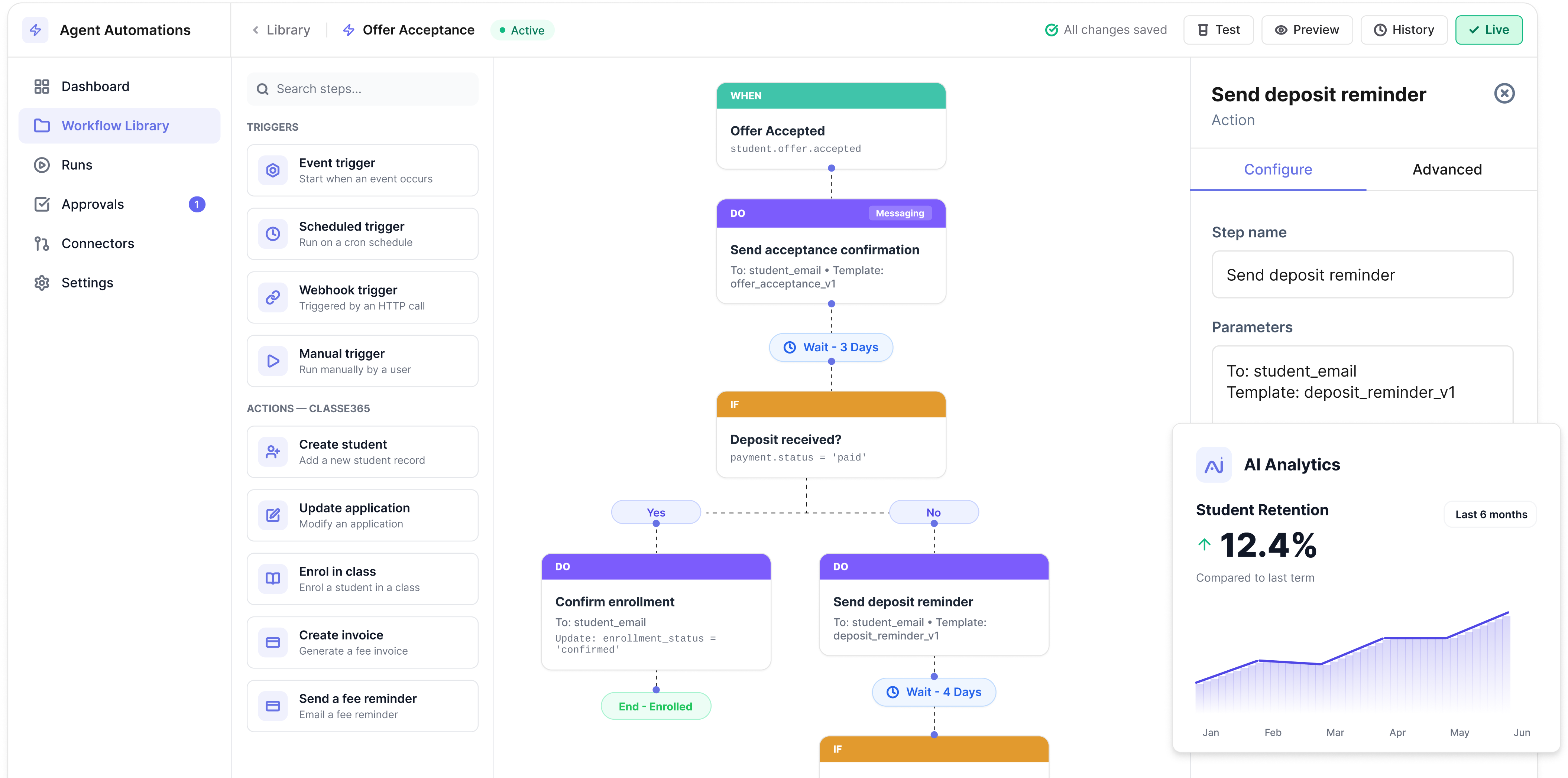The image size is (1568, 778).
Task: Select the Send acceptance confirmation node
Action: 831,251
